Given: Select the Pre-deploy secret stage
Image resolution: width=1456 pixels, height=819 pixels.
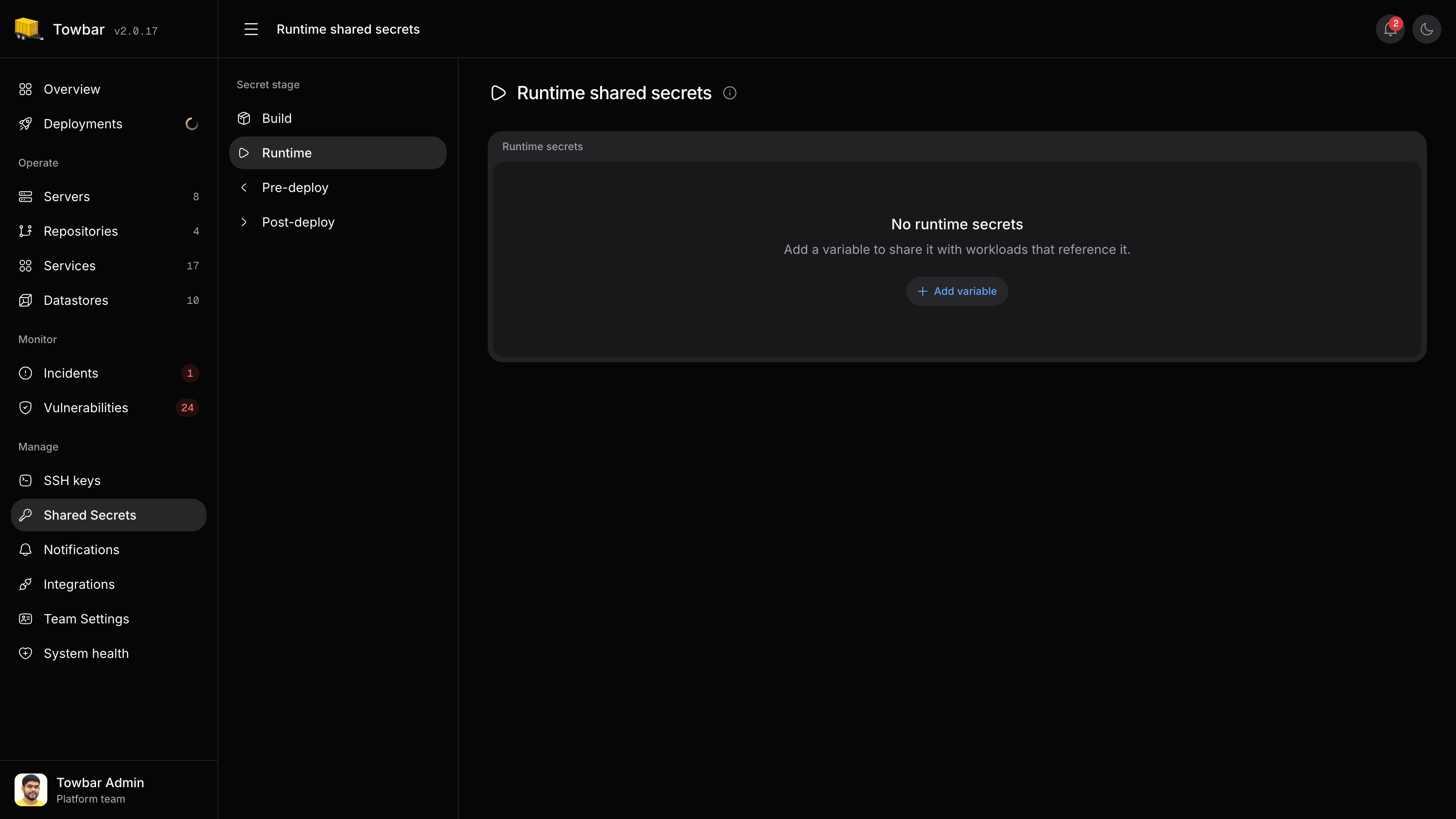Looking at the screenshot, I should coord(338,187).
